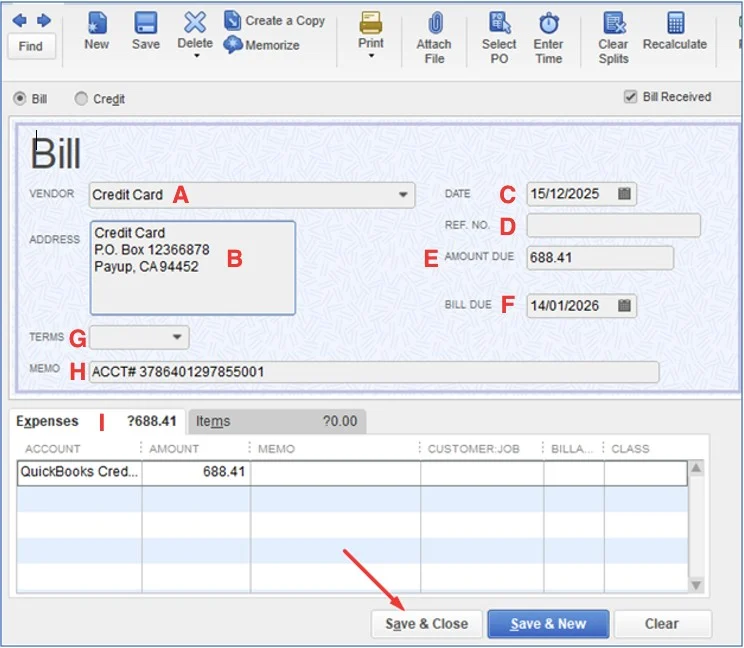Click the Delete X icon

[195, 22]
